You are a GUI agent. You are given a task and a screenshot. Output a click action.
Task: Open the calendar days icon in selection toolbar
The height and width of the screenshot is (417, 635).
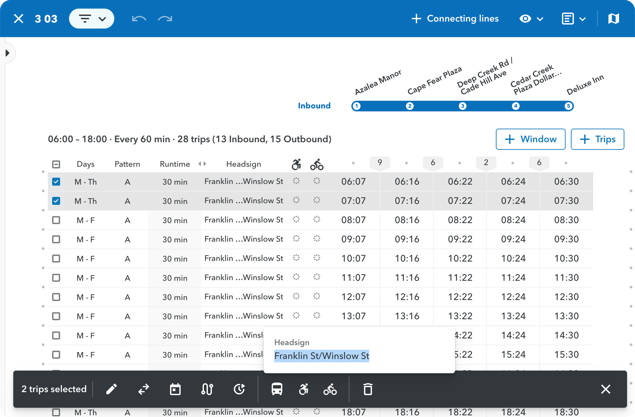pos(175,389)
